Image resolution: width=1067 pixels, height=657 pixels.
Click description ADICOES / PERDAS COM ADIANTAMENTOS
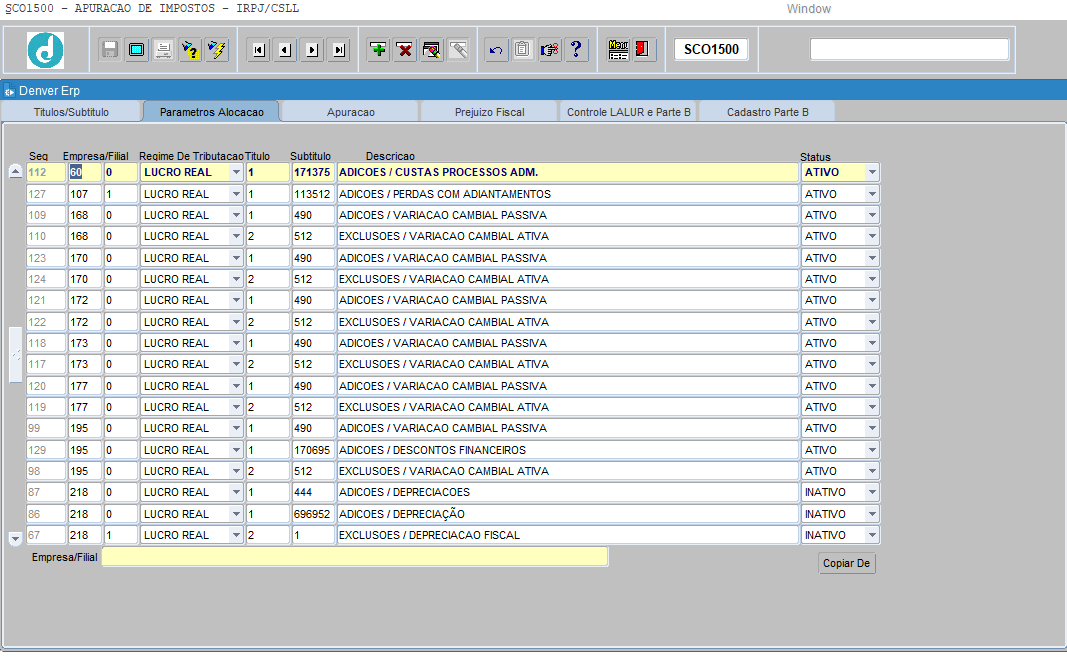568,195
